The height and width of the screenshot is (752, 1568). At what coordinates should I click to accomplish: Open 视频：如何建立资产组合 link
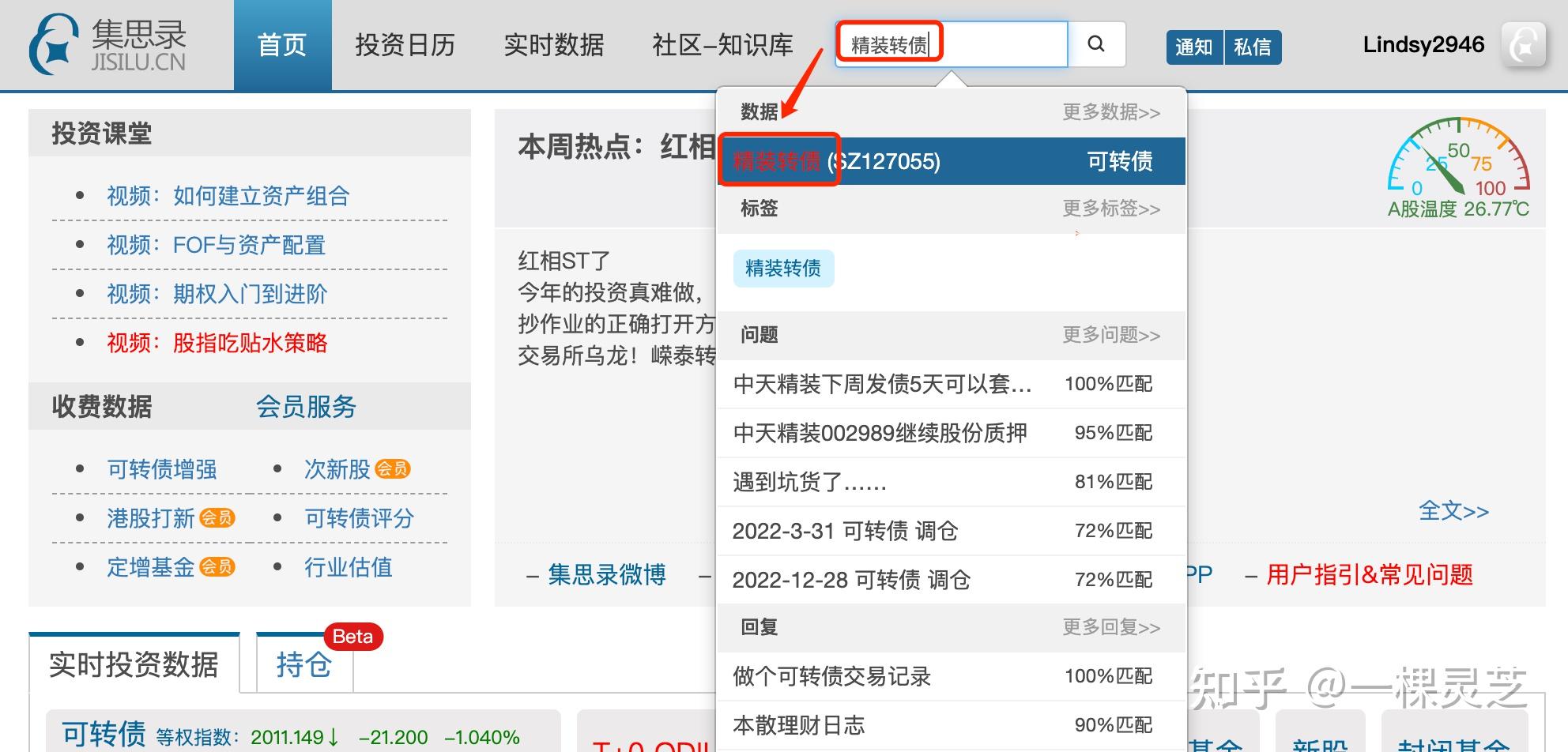click(228, 196)
